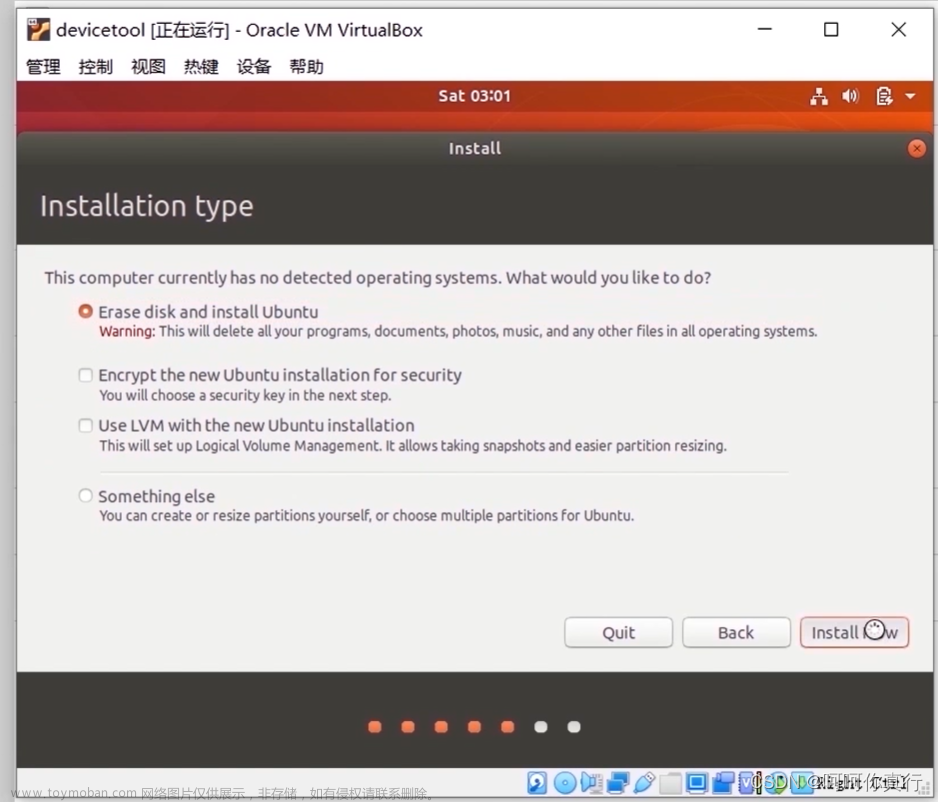Select Erase disk and install Ubuntu option
The width and height of the screenshot is (938, 802).
point(86,312)
